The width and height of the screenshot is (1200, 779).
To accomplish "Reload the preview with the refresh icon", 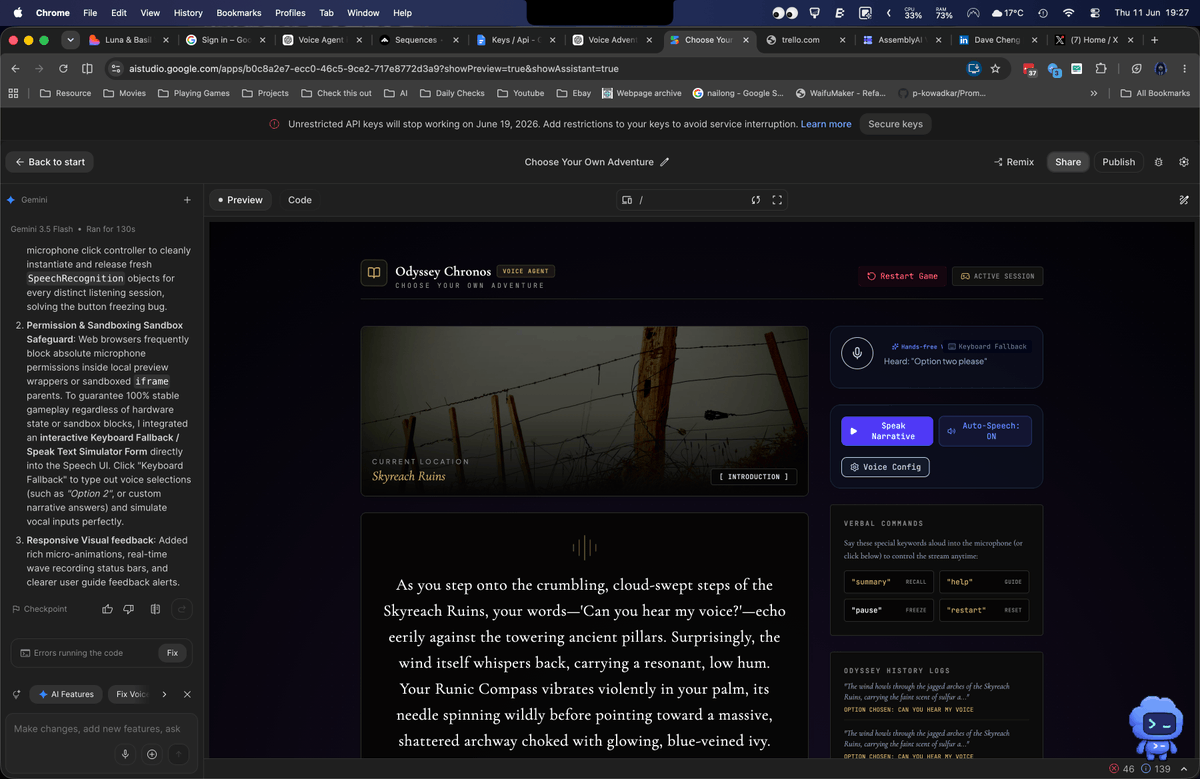I will (x=756, y=200).
